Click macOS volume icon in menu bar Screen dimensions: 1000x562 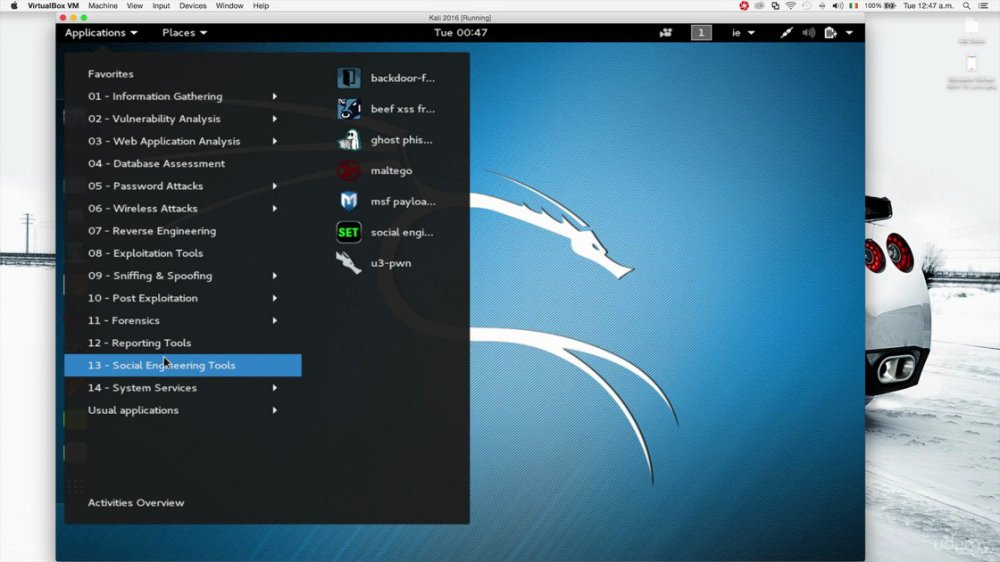coord(837,6)
